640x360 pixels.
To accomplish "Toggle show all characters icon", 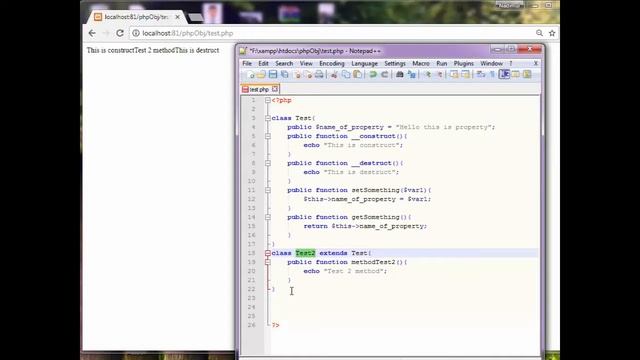I will (x=492, y=74).
